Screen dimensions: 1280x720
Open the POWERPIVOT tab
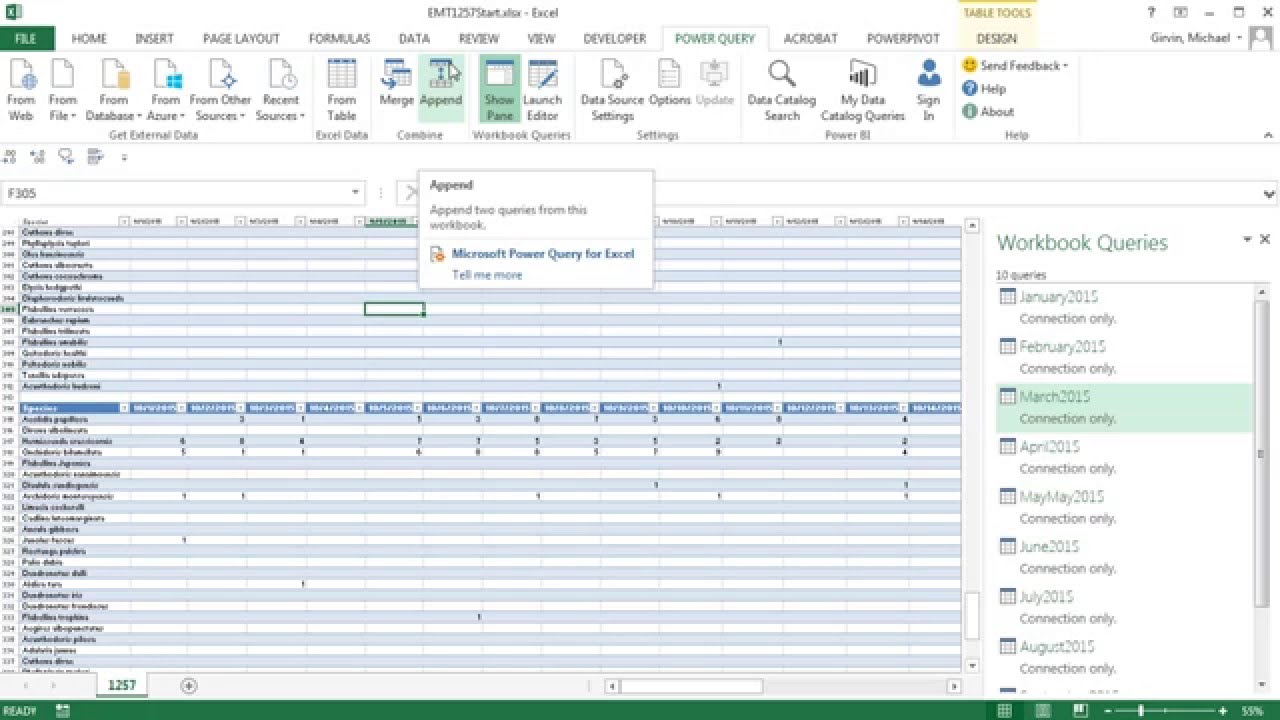pos(903,39)
